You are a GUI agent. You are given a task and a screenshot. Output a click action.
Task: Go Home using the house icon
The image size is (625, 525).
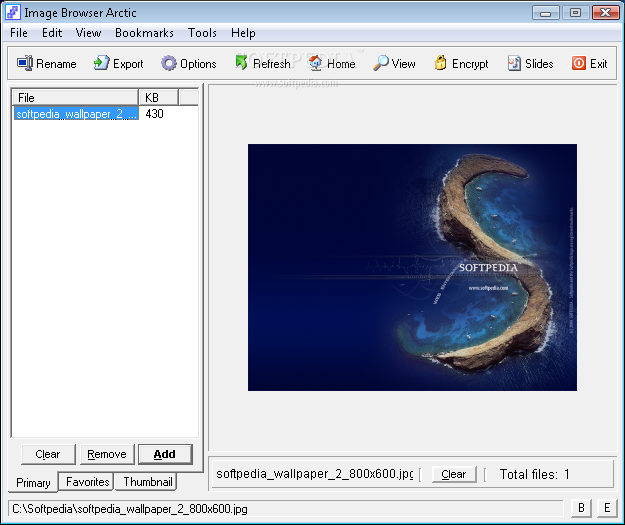click(315, 63)
